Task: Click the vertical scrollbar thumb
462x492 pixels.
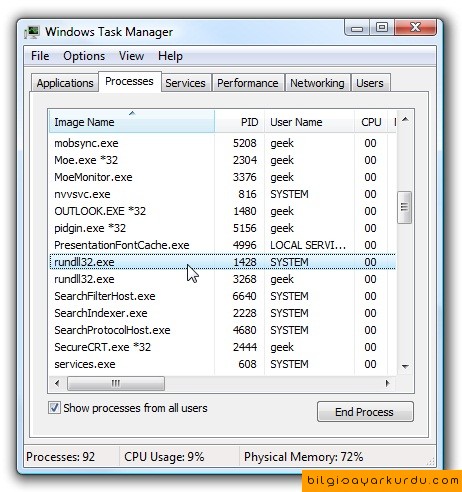Action: (405, 207)
